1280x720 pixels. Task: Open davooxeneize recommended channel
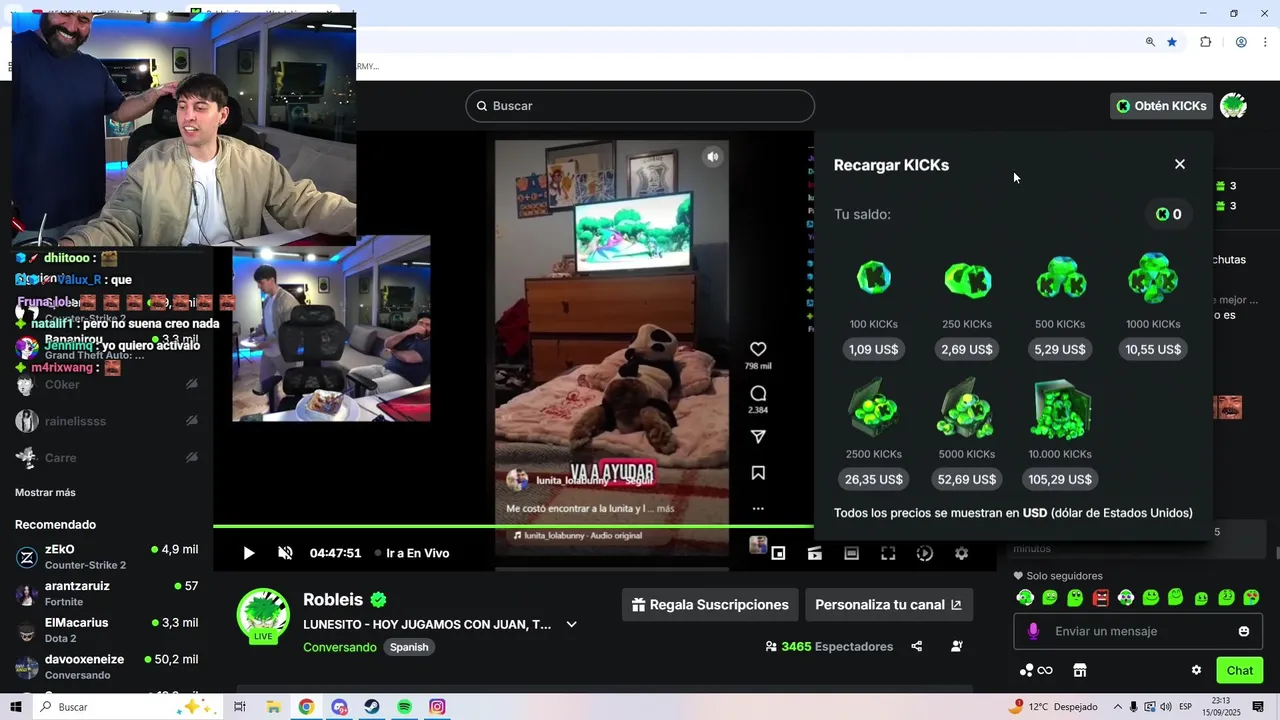106,667
